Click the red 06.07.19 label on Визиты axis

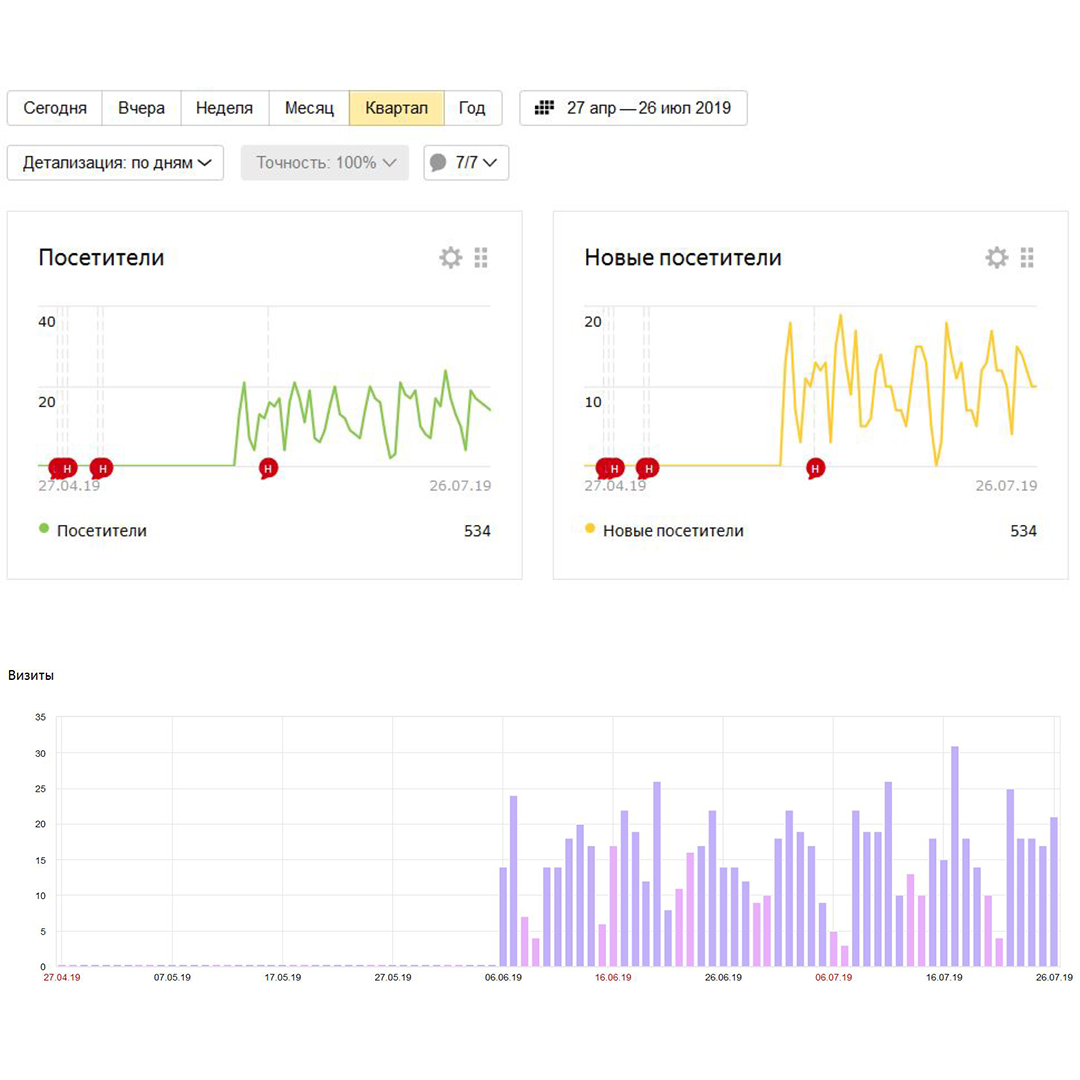833,977
